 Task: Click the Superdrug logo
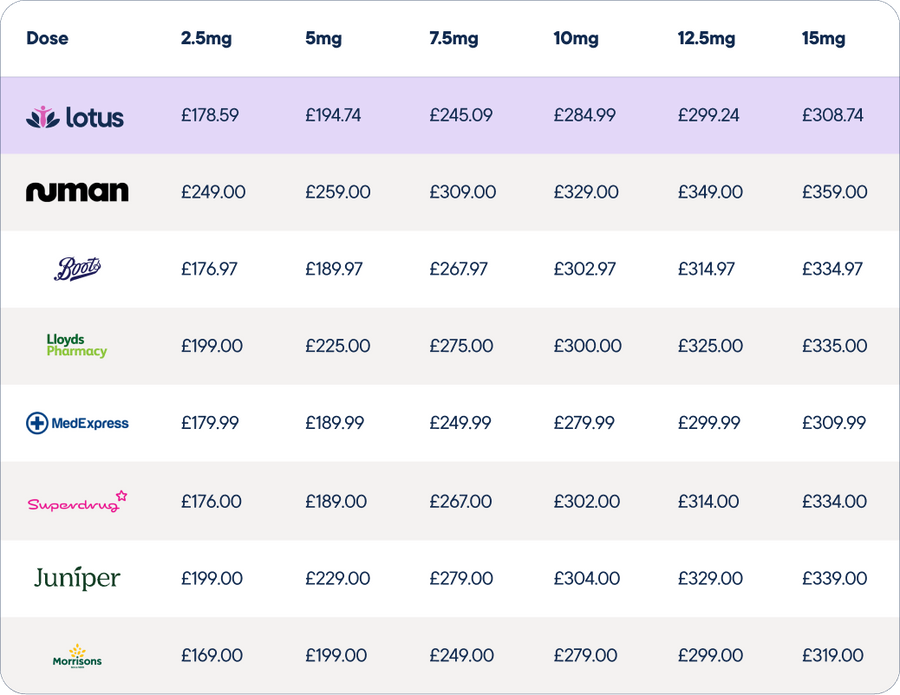pos(78,501)
